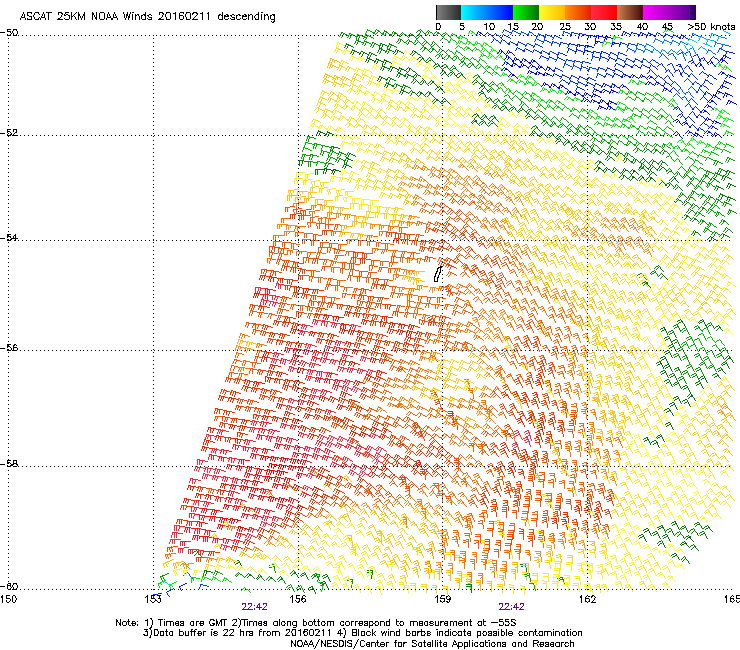Image resolution: width=740 pixels, height=650 pixels.
Task: Click the -56 latitude axis label
Action: coord(9,347)
